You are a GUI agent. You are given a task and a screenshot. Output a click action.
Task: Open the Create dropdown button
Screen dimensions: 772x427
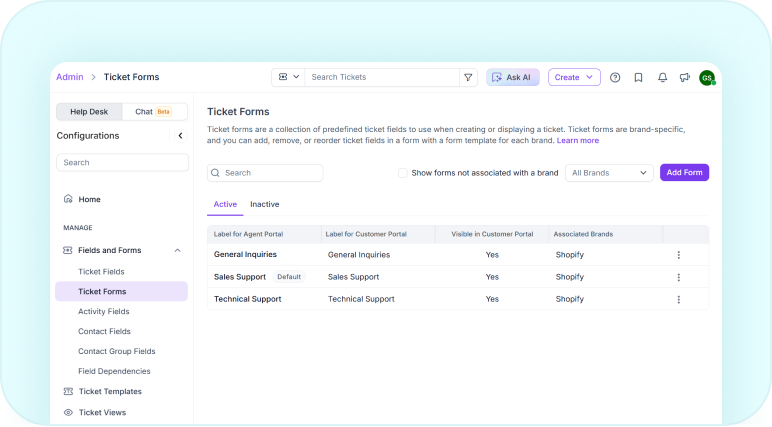pyautogui.click(x=574, y=77)
